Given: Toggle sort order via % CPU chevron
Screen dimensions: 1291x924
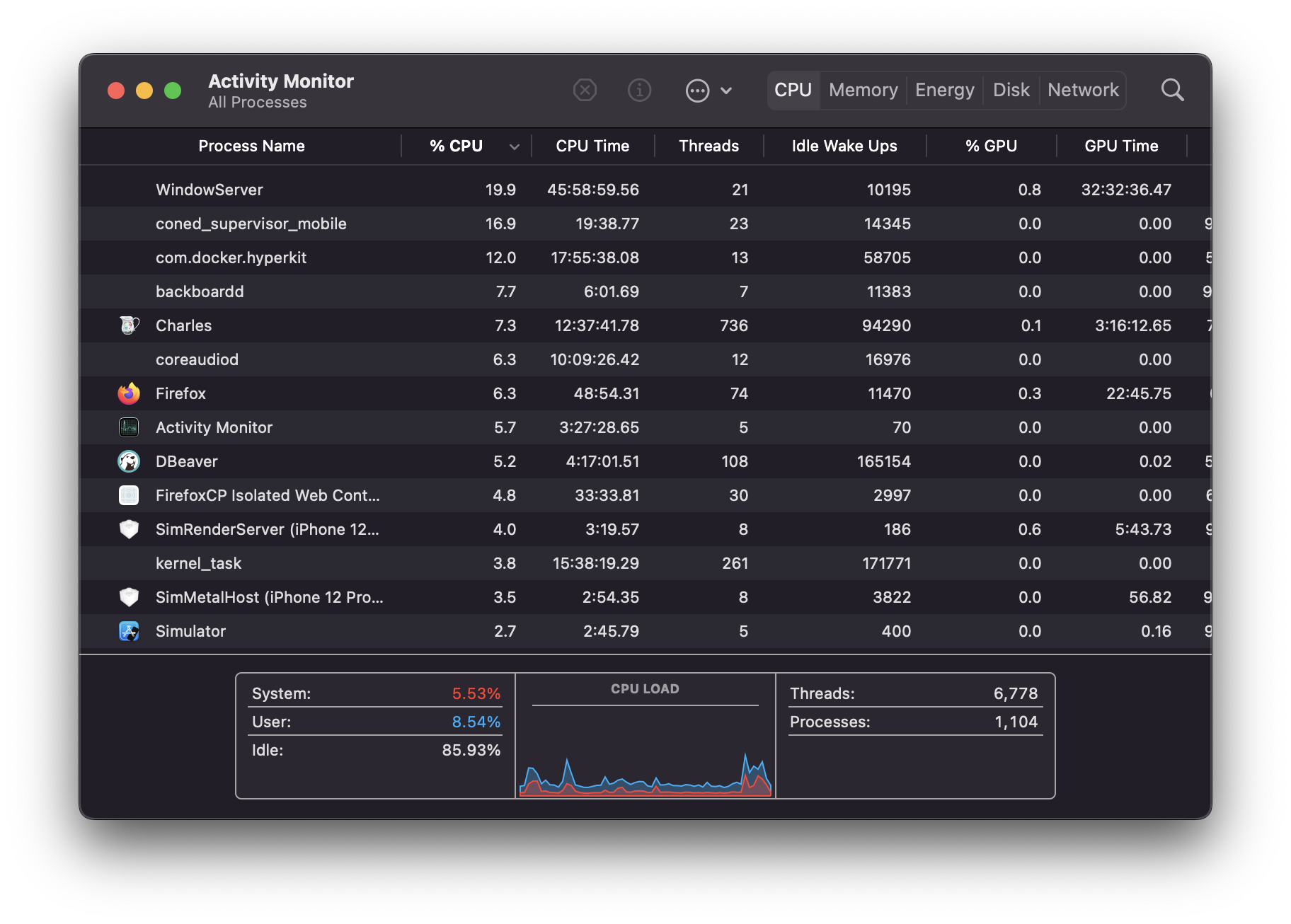Looking at the screenshot, I should point(515,146).
